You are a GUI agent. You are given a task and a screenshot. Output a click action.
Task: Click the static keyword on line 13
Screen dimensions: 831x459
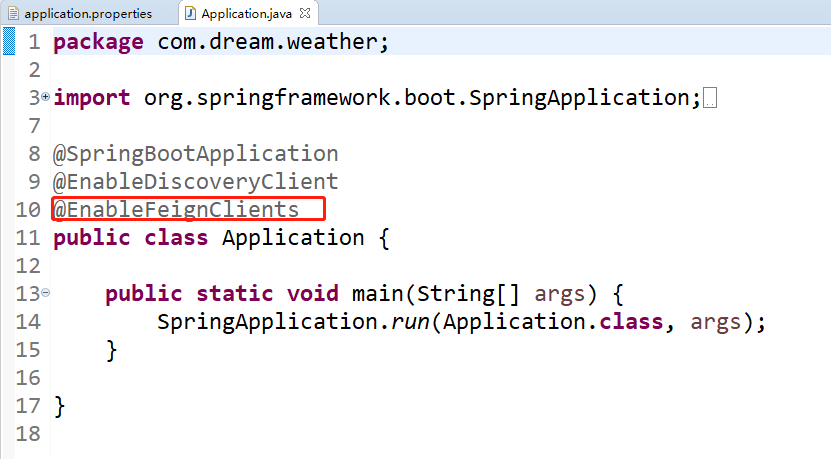click(235, 294)
